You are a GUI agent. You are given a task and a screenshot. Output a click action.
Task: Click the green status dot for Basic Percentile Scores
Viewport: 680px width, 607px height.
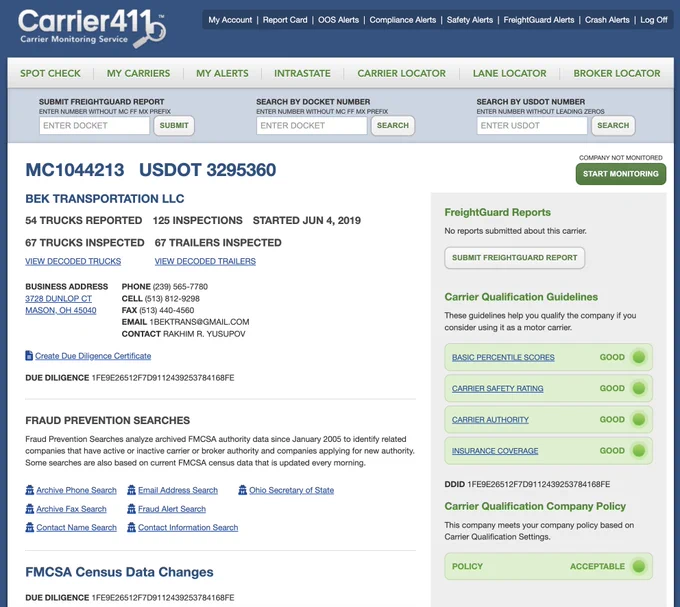click(638, 357)
